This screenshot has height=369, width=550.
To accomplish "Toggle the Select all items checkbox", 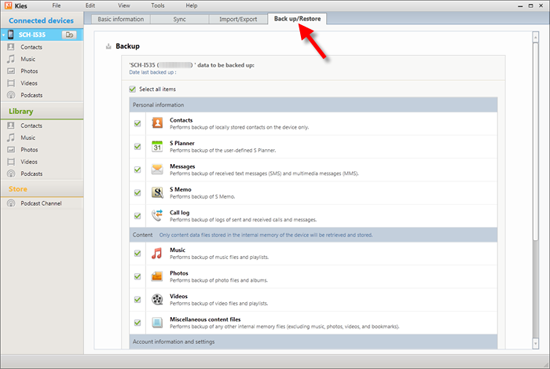I will click(x=132, y=89).
